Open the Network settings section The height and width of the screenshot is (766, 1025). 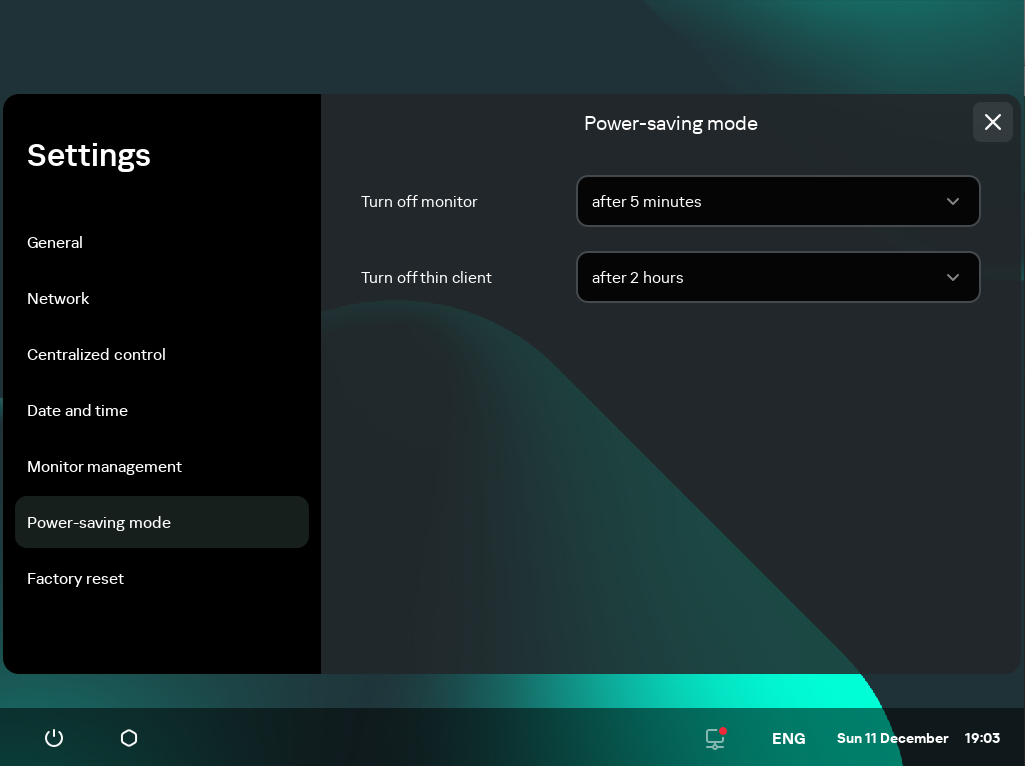click(x=58, y=298)
